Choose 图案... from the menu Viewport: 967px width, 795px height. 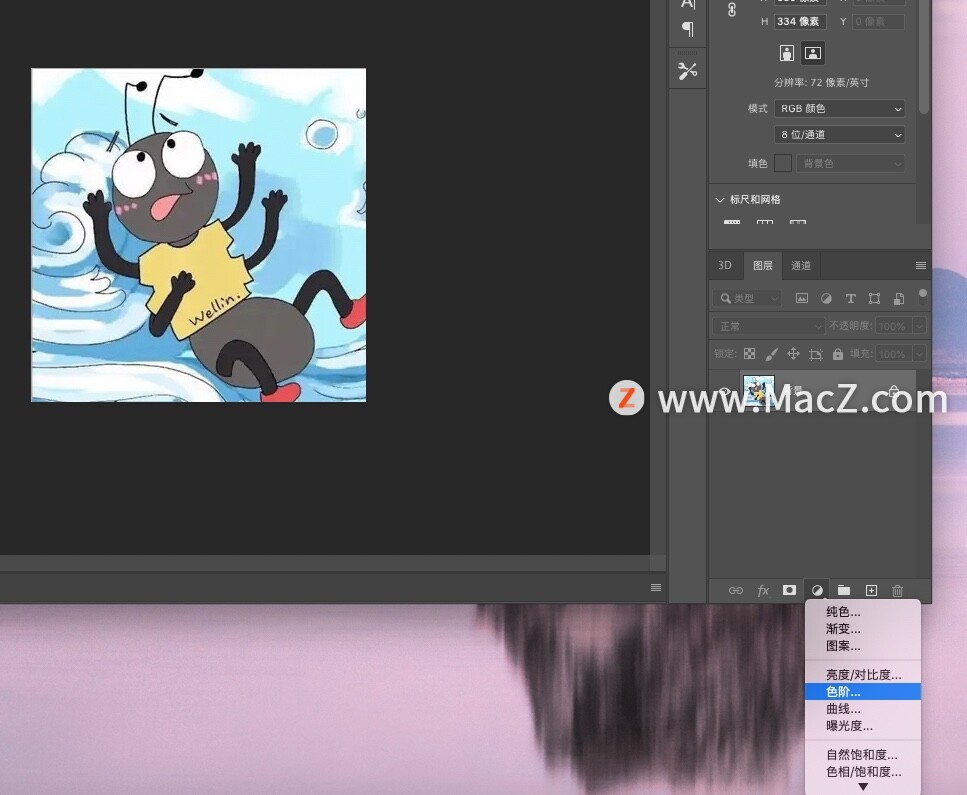pos(863,646)
